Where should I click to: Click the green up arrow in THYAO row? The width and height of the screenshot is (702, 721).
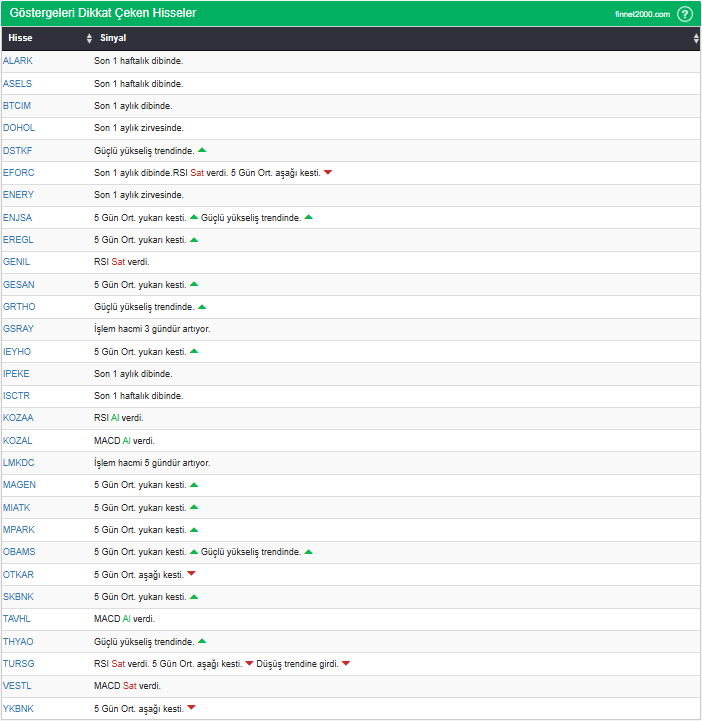[202, 641]
